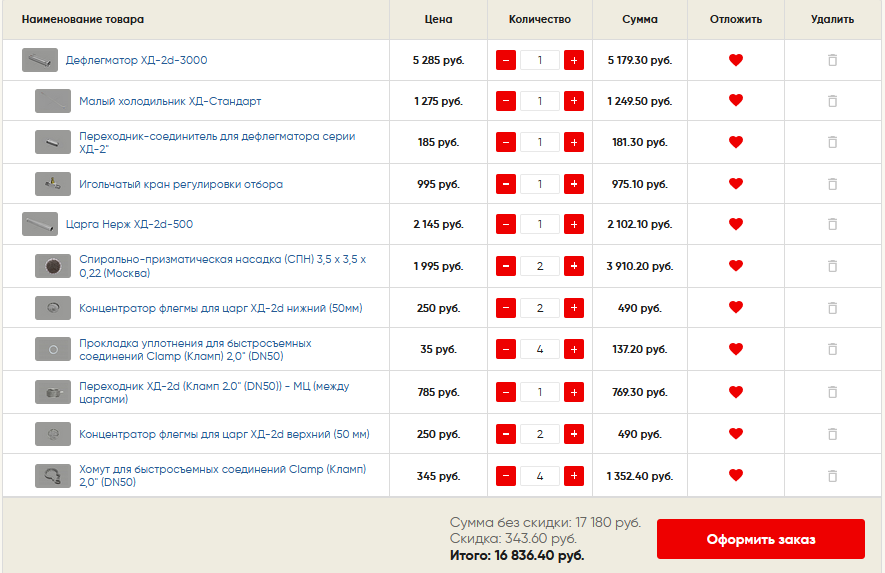Image resolution: width=885 pixels, height=573 pixels.
Task: Click Скидка: 343.60 руб. text
Action: coord(513,539)
